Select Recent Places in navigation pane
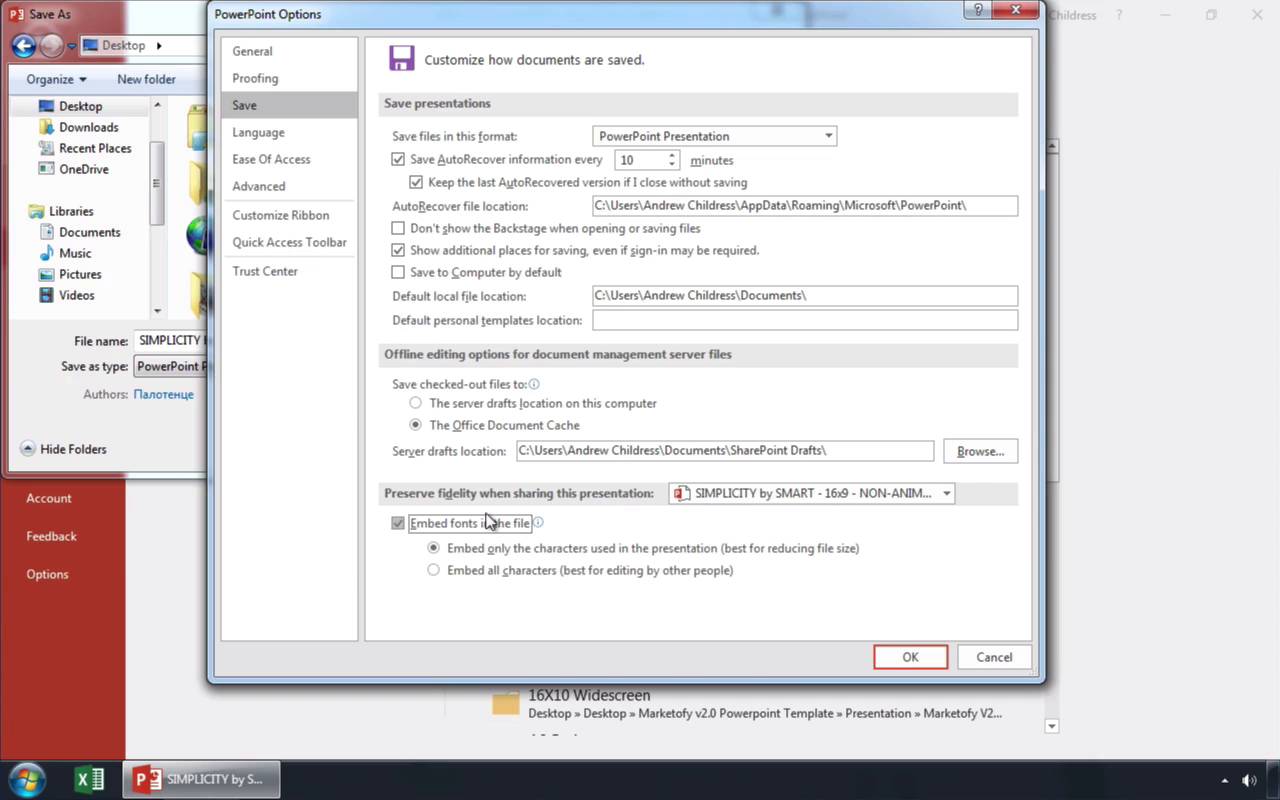Image resolution: width=1280 pixels, height=800 pixels. pyautogui.click(x=95, y=148)
